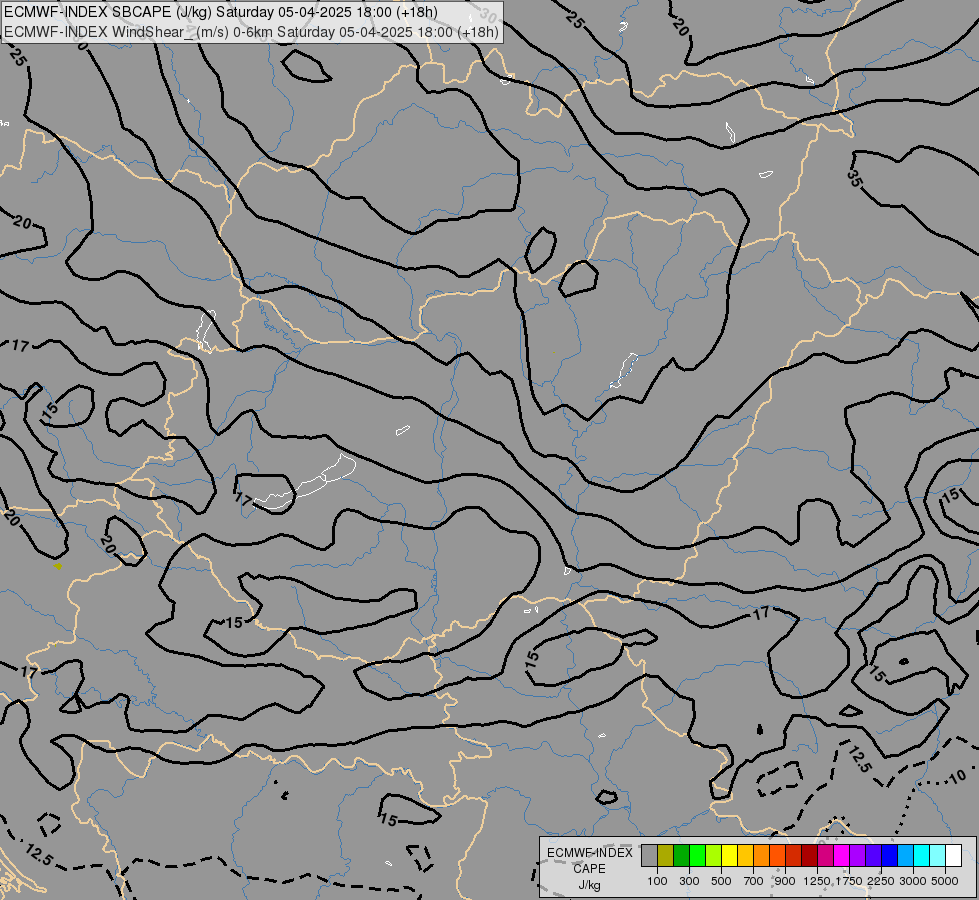
Task: Click the 500 legend tick label
Action: [721, 881]
